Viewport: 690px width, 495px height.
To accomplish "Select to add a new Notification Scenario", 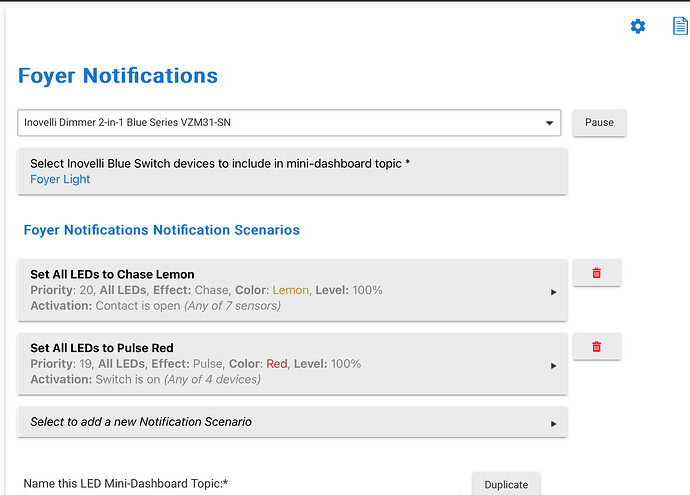I will (141, 422).
